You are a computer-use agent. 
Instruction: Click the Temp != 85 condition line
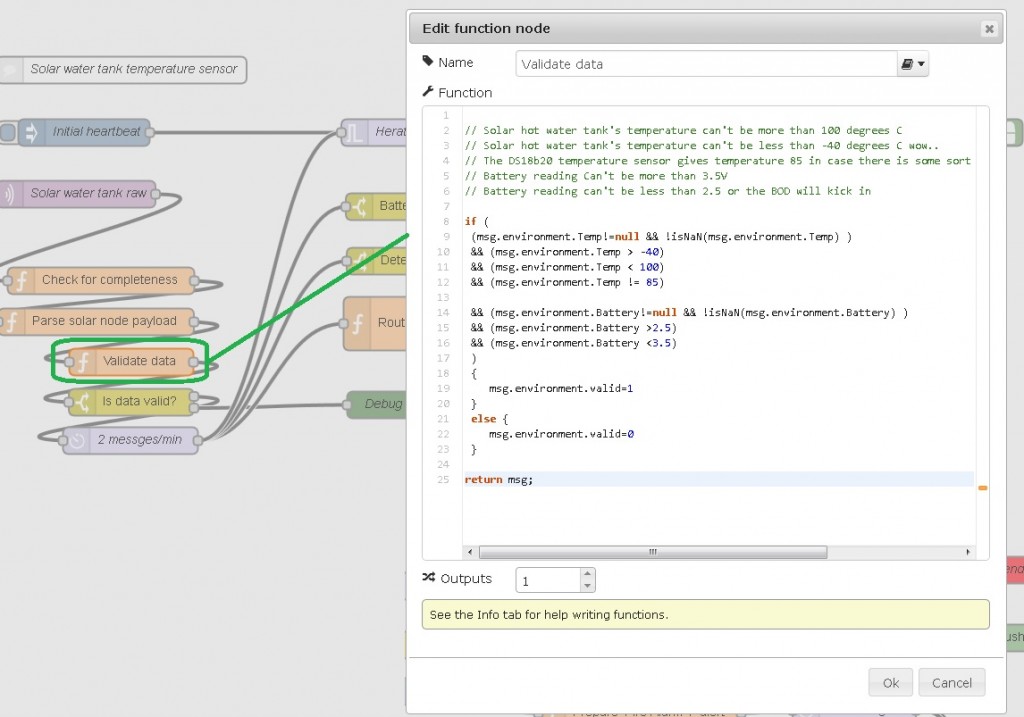coord(567,282)
